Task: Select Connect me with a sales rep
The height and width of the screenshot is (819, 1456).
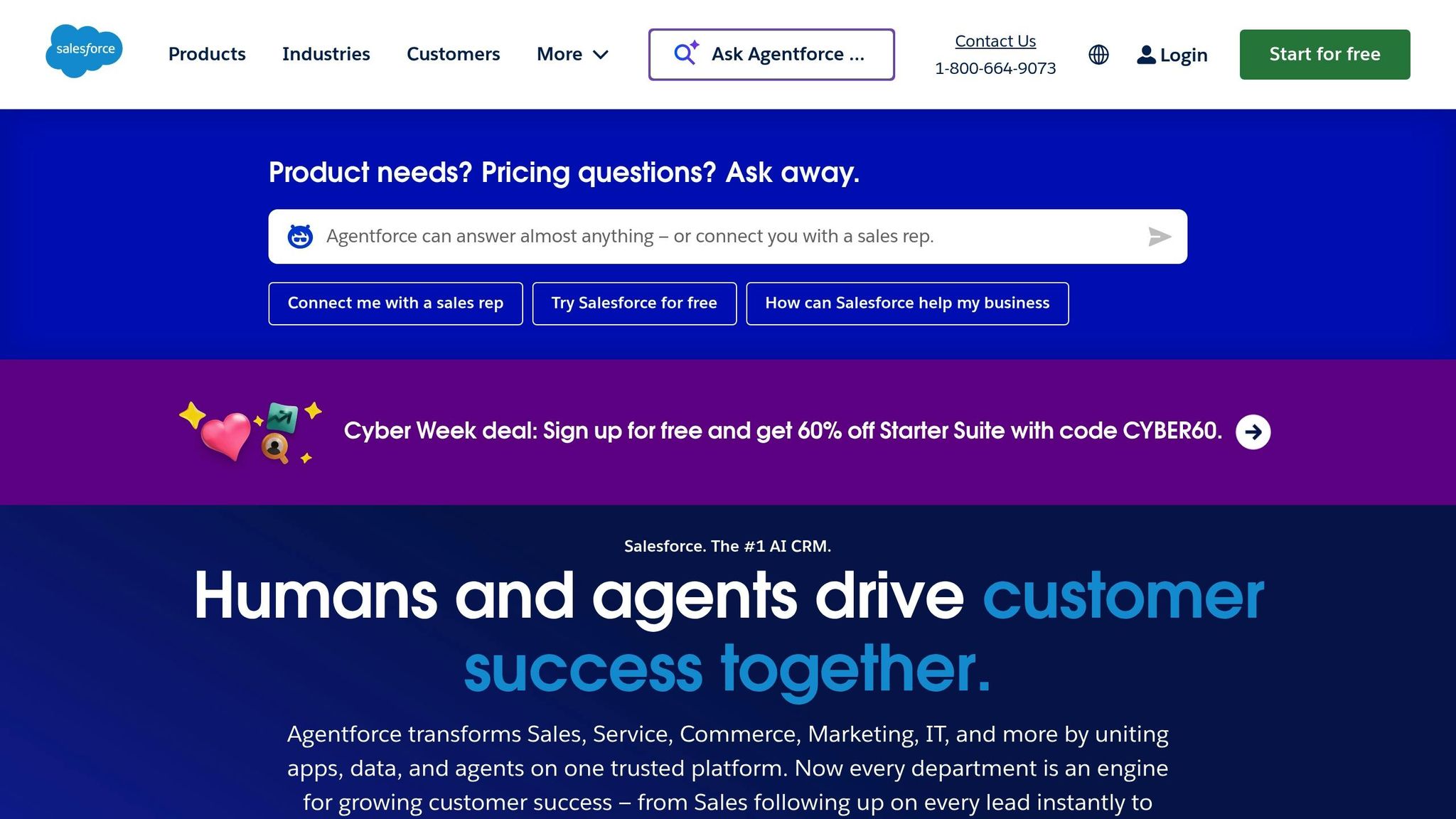Action: (395, 304)
